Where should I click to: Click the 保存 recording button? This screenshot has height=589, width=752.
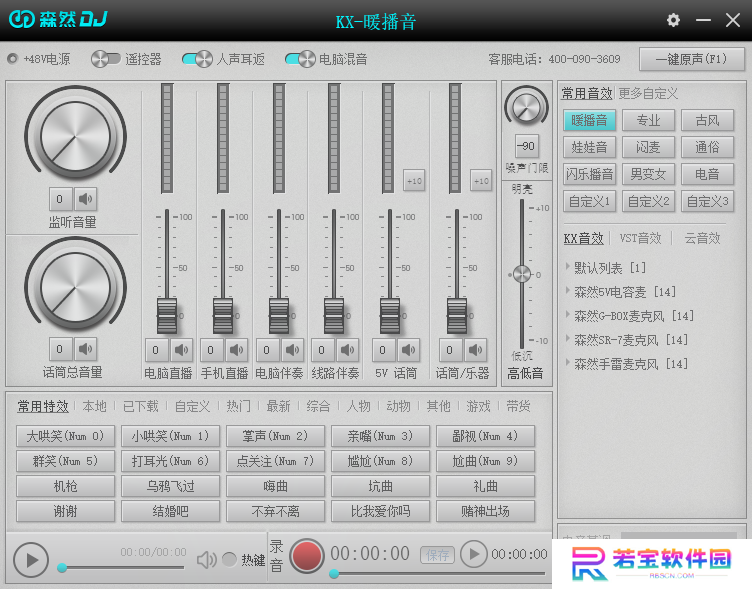pos(437,555)
